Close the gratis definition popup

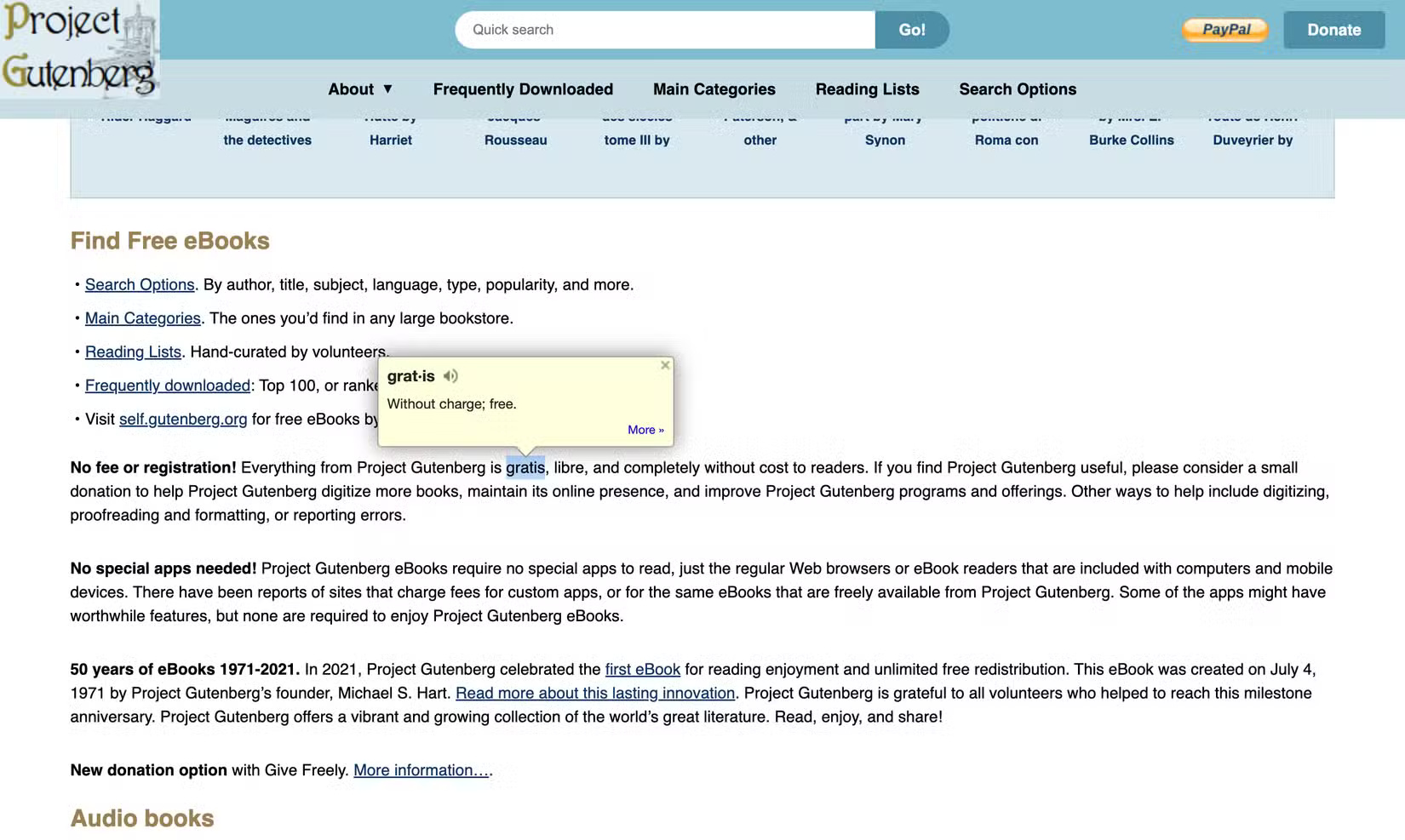pos(665,364)
